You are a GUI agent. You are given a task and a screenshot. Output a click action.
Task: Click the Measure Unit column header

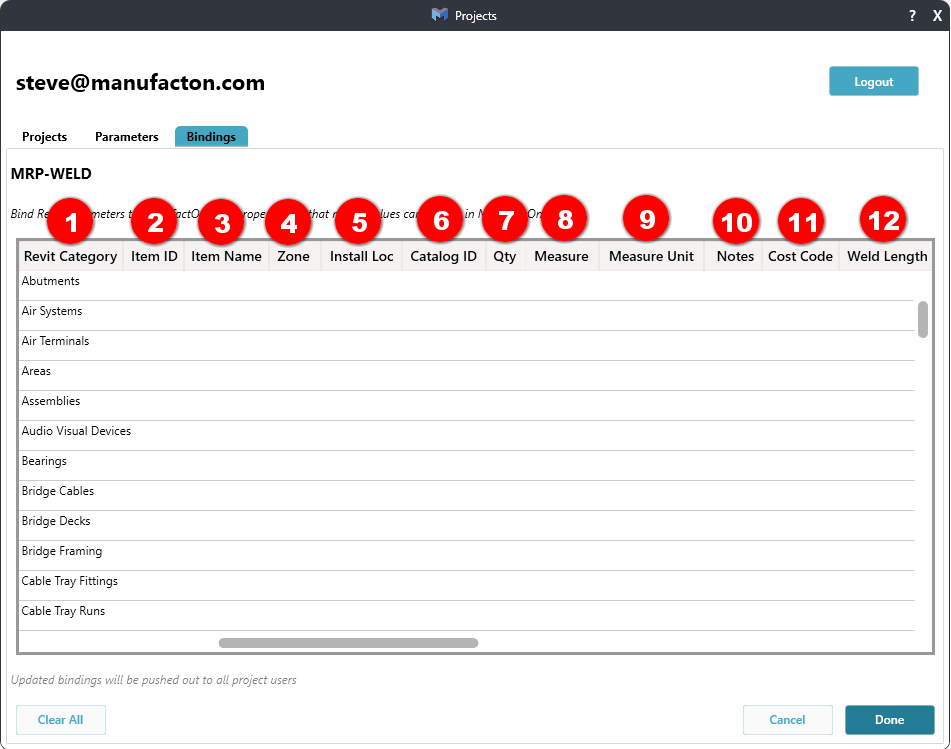tap(651, 256)
